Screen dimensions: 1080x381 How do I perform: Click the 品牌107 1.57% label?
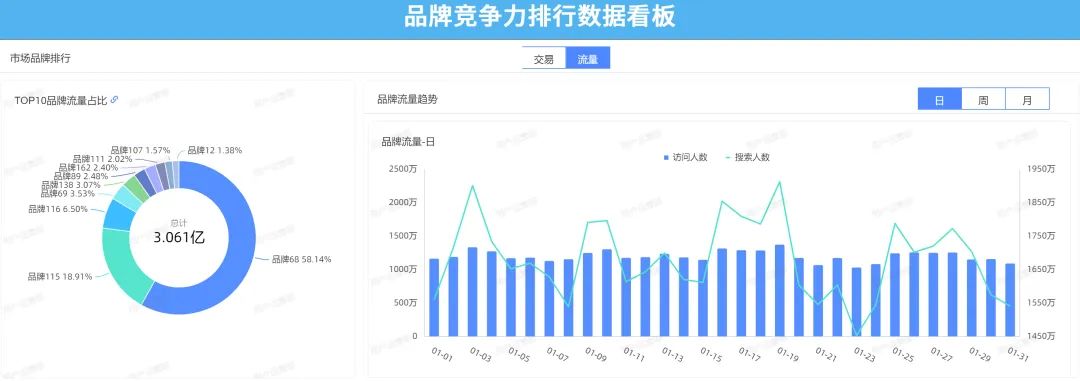[141, 150]
